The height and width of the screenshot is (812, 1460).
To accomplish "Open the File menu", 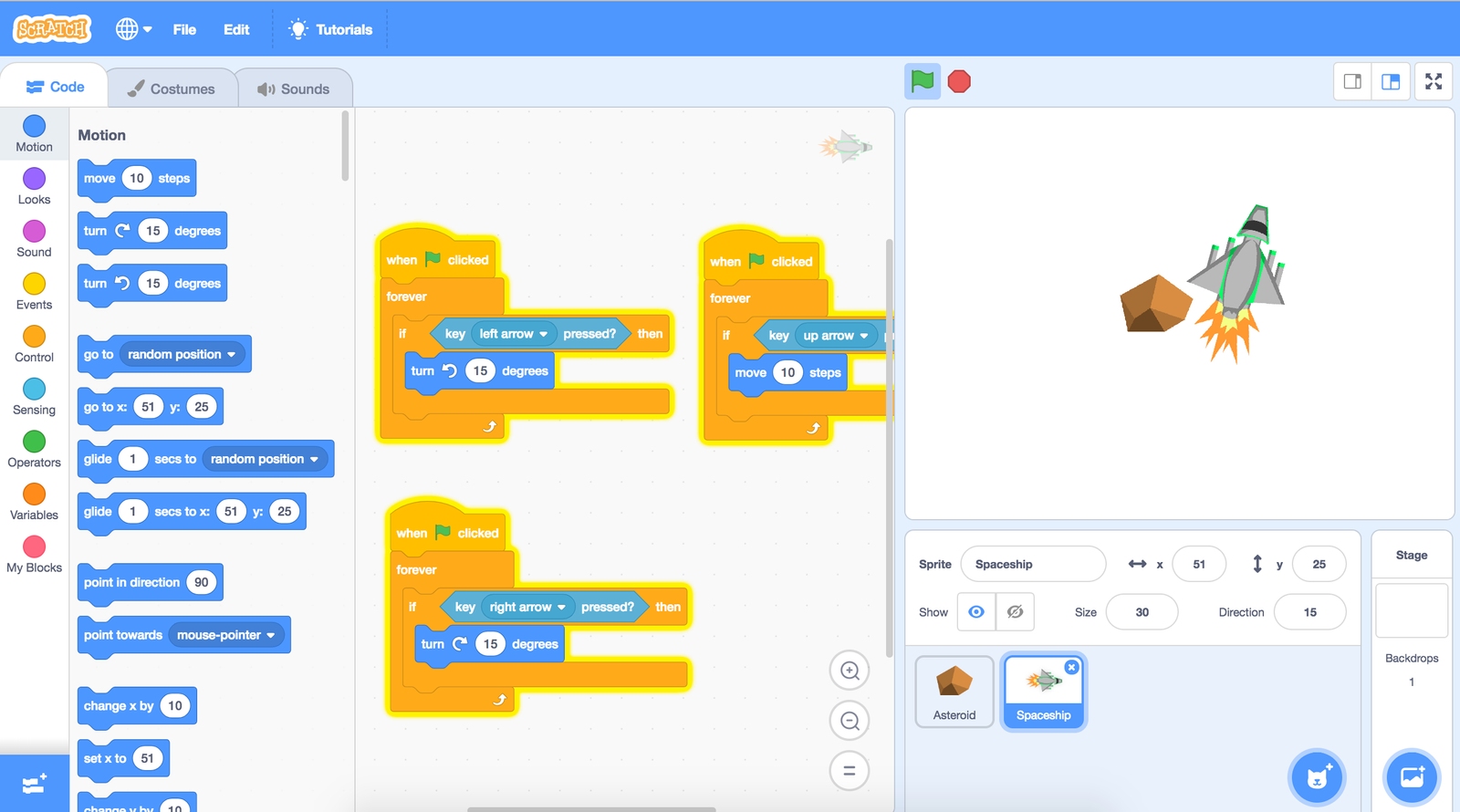I will pos(184,29).
